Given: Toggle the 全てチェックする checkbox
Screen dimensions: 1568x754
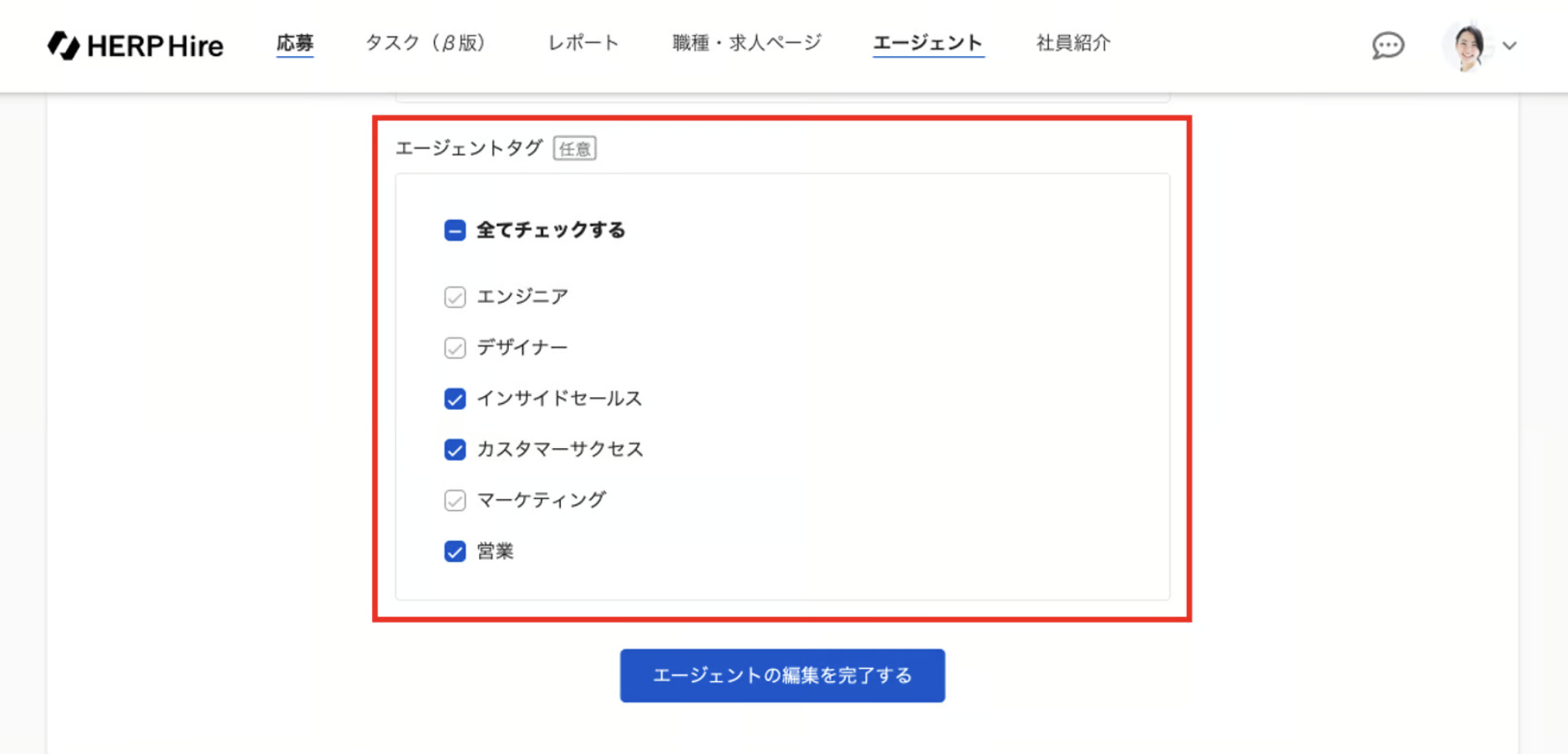Looking at the screenshot, I should [x=455, y=230].
